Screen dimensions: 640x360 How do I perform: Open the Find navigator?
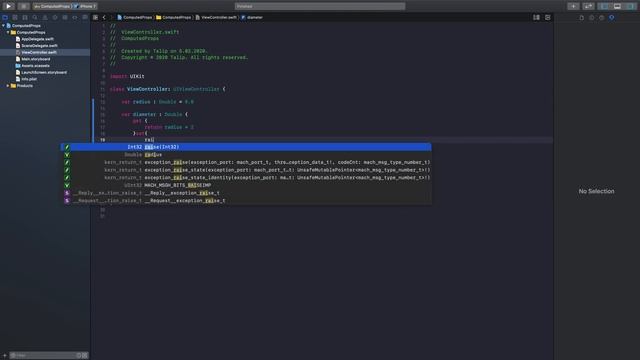[35, 18]
